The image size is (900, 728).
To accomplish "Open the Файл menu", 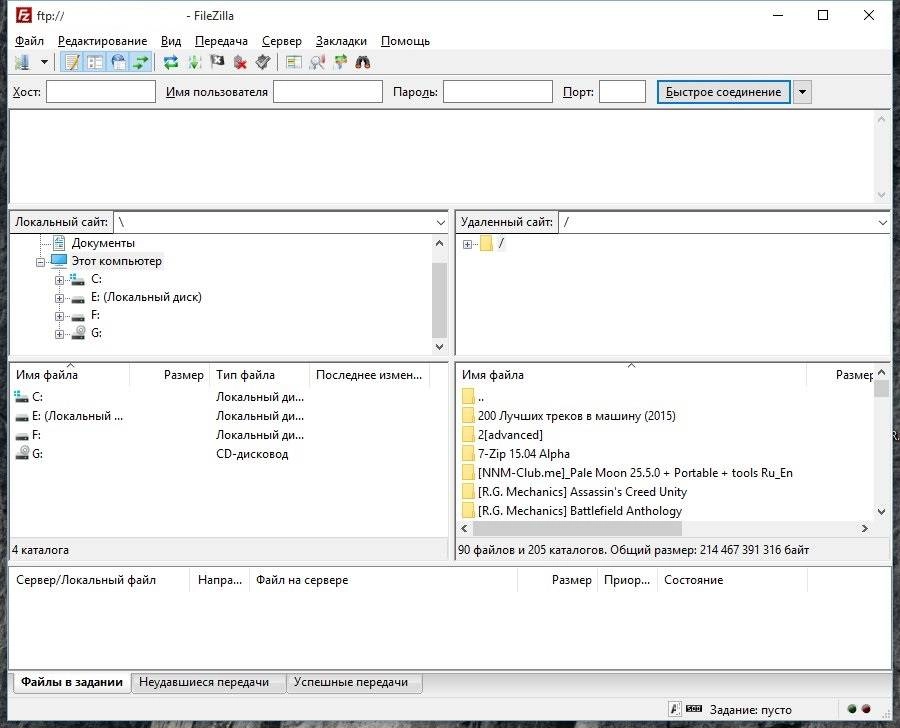I will click(x=29, y=41).
